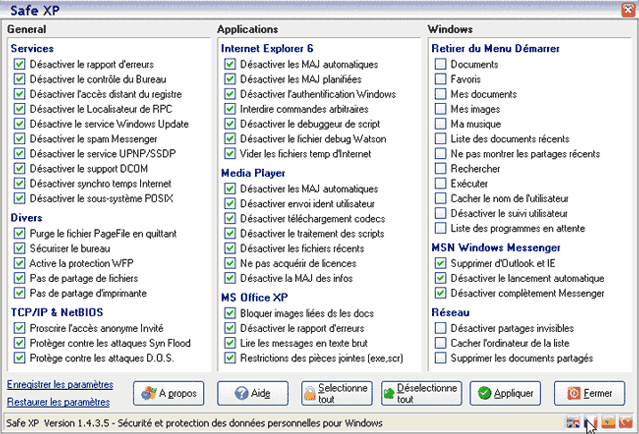Toggle Désactive le service Windows Update
639x434 pixels.
pos(19,123)
